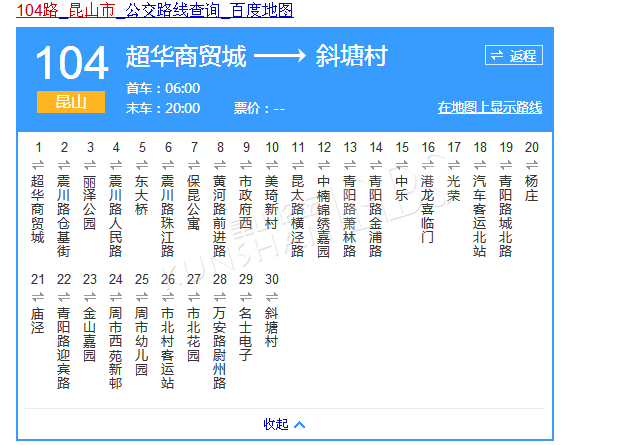Click transfer icon above 金山嘉园 stop
The width and height of the screenshot is (617, 445).
pyautogui.click(x=90, y=297)
